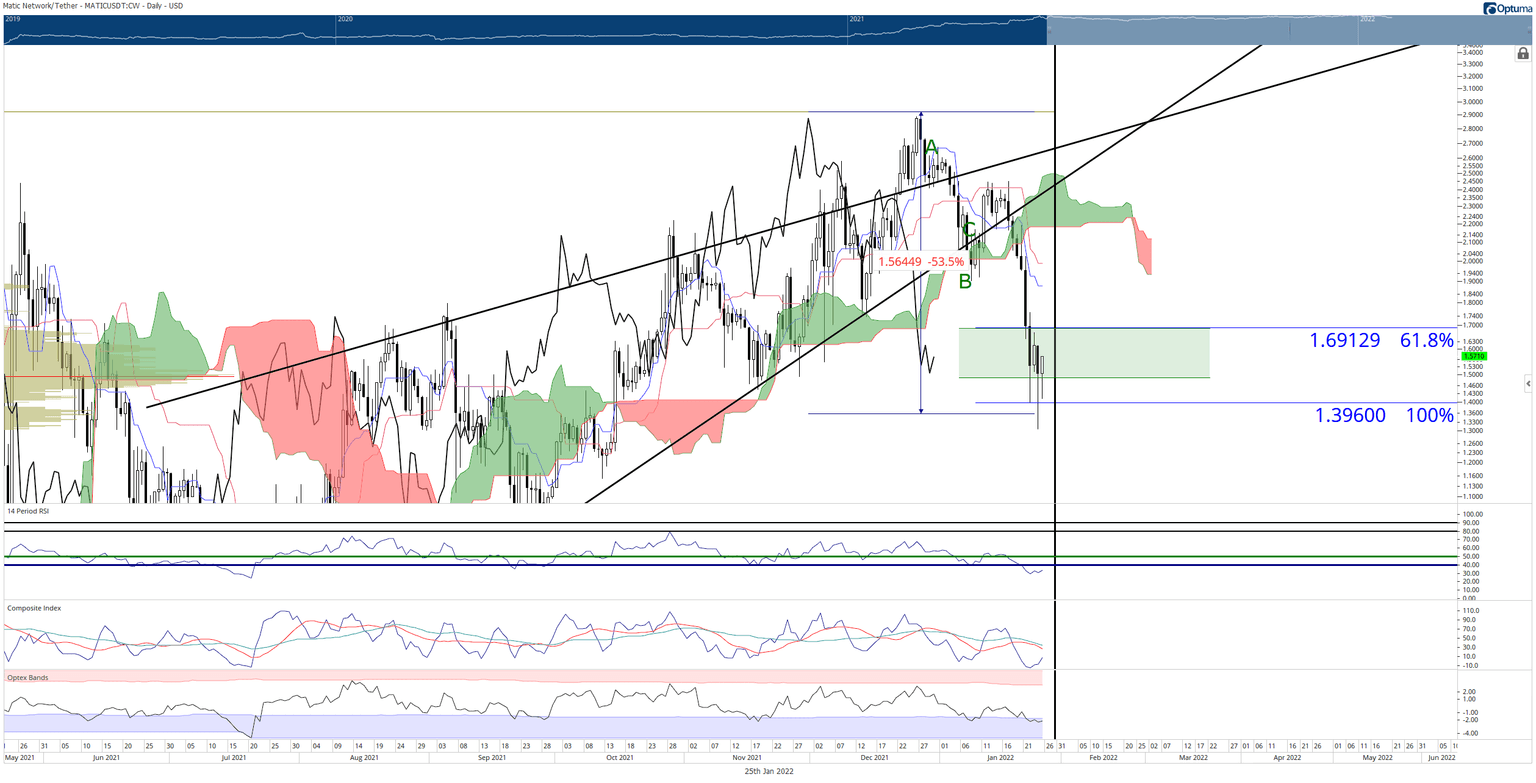Open the Optex Bands panel label
The height and width of the screenshot is (783, 1536).
coord(26,677)
